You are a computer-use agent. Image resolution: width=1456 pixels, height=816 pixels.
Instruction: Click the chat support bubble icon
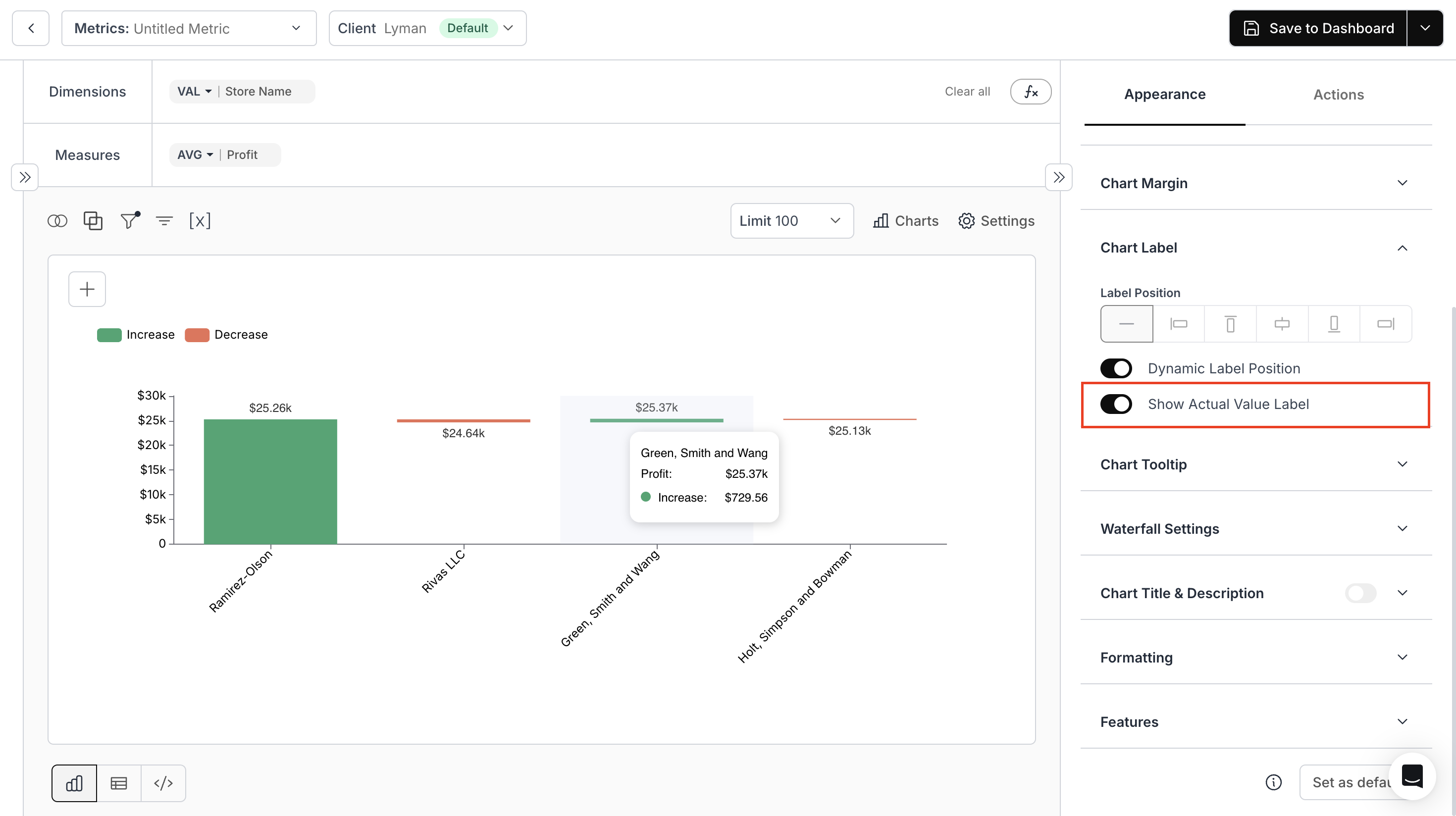(1411, 775)
